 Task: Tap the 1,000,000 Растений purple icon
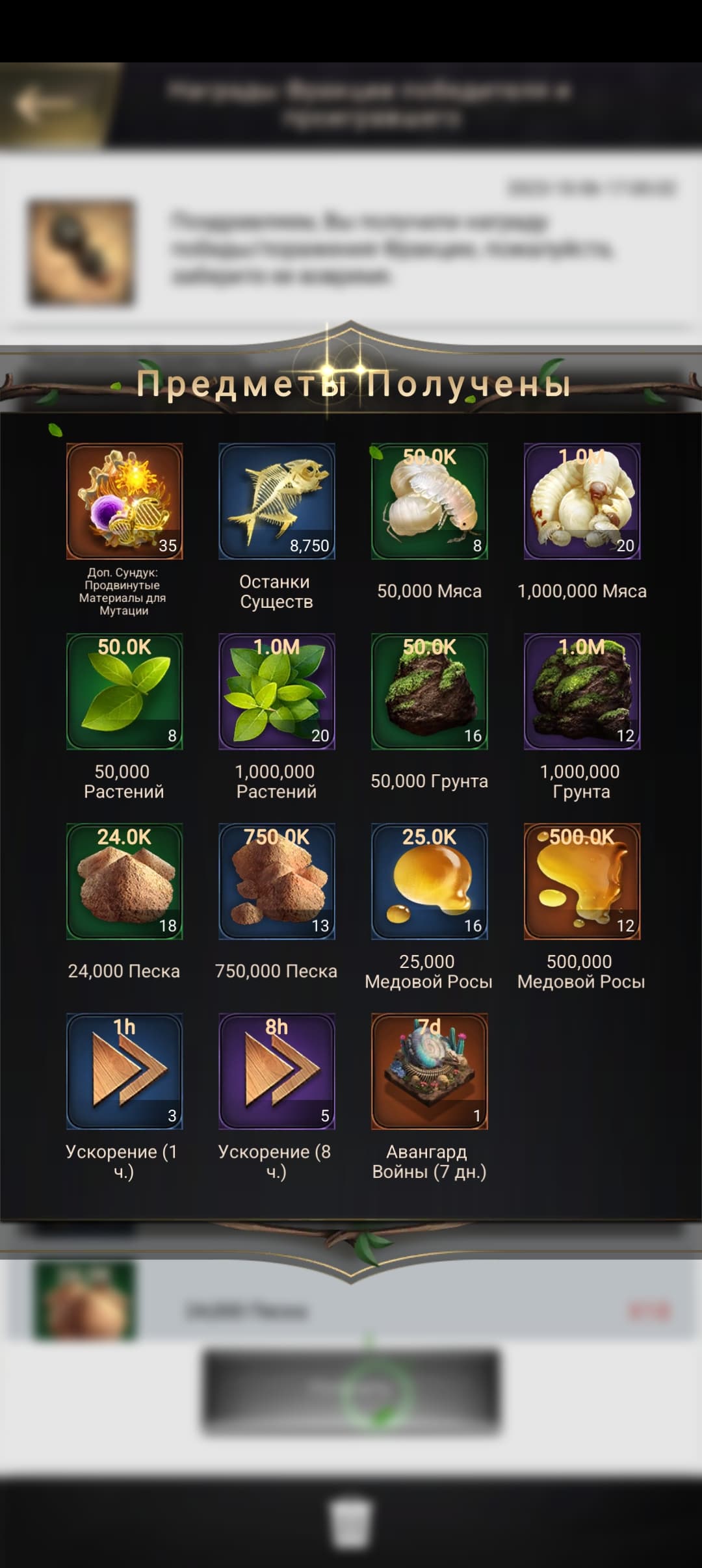(x=277, y=691)
